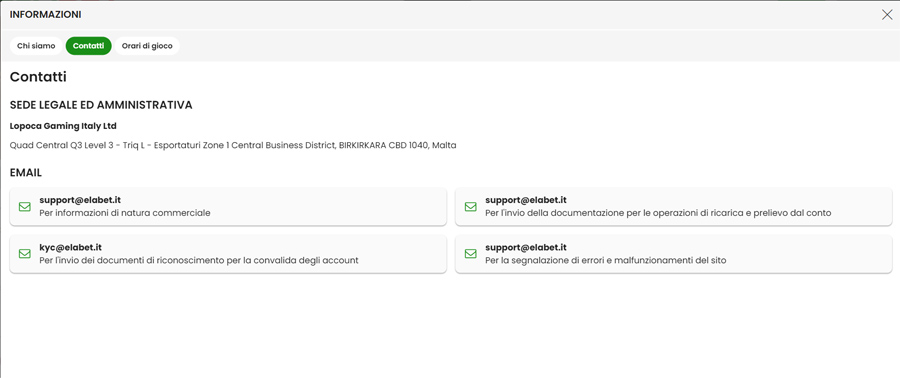Click envelope icon next to kyc@elabet.it
Image resolution: width=900 pixels, height=378 pixels.
tap(25, 254)
